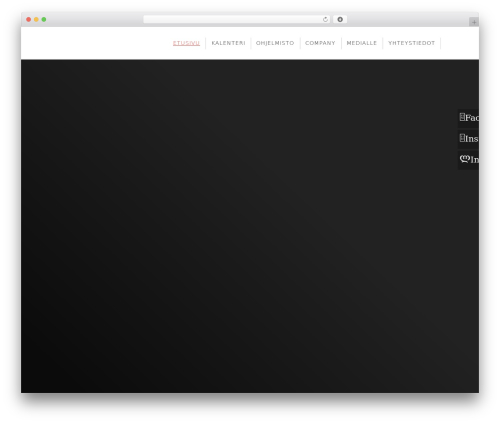500x423 pixels.
Task: Navigate to MEDIALLE
Action: coord(362,43)
